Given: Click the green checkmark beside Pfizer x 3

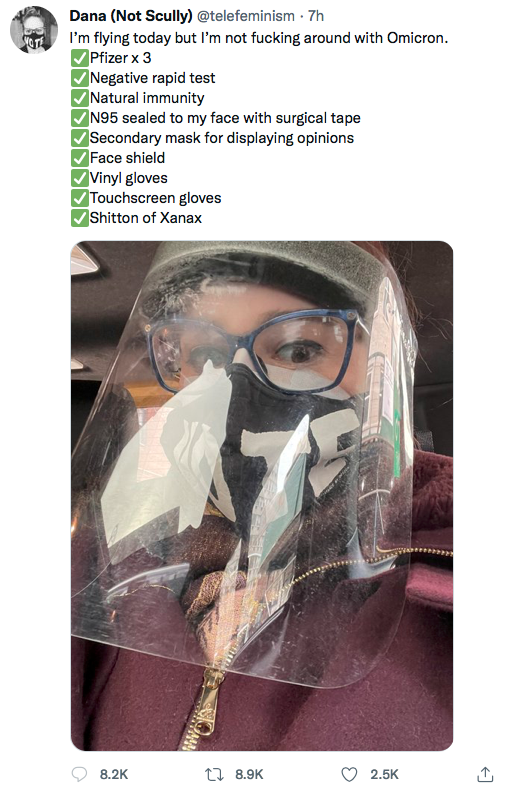Looking at the screenshot, I should (x=80, y=59).
